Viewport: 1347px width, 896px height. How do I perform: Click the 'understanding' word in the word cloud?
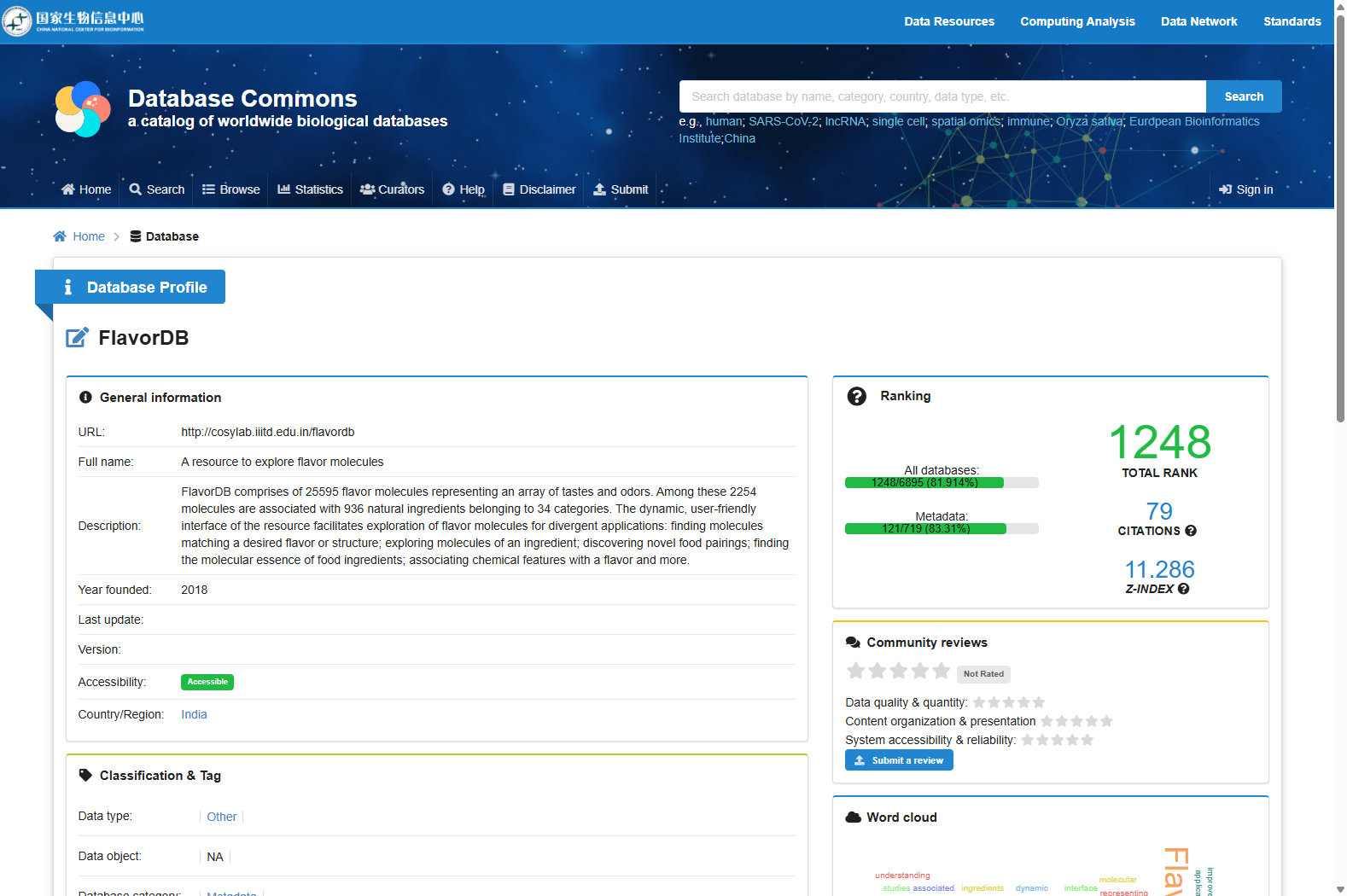902,876
